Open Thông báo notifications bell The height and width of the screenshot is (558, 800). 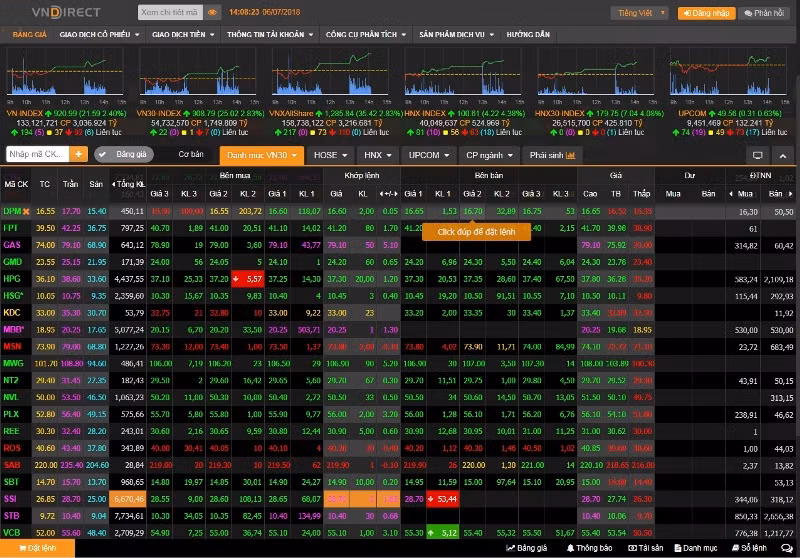tap(589, 548)
